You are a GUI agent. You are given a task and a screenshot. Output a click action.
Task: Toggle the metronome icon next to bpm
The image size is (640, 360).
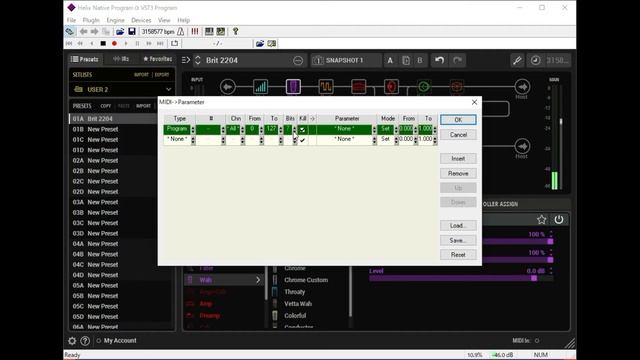(x=180, y=31)
